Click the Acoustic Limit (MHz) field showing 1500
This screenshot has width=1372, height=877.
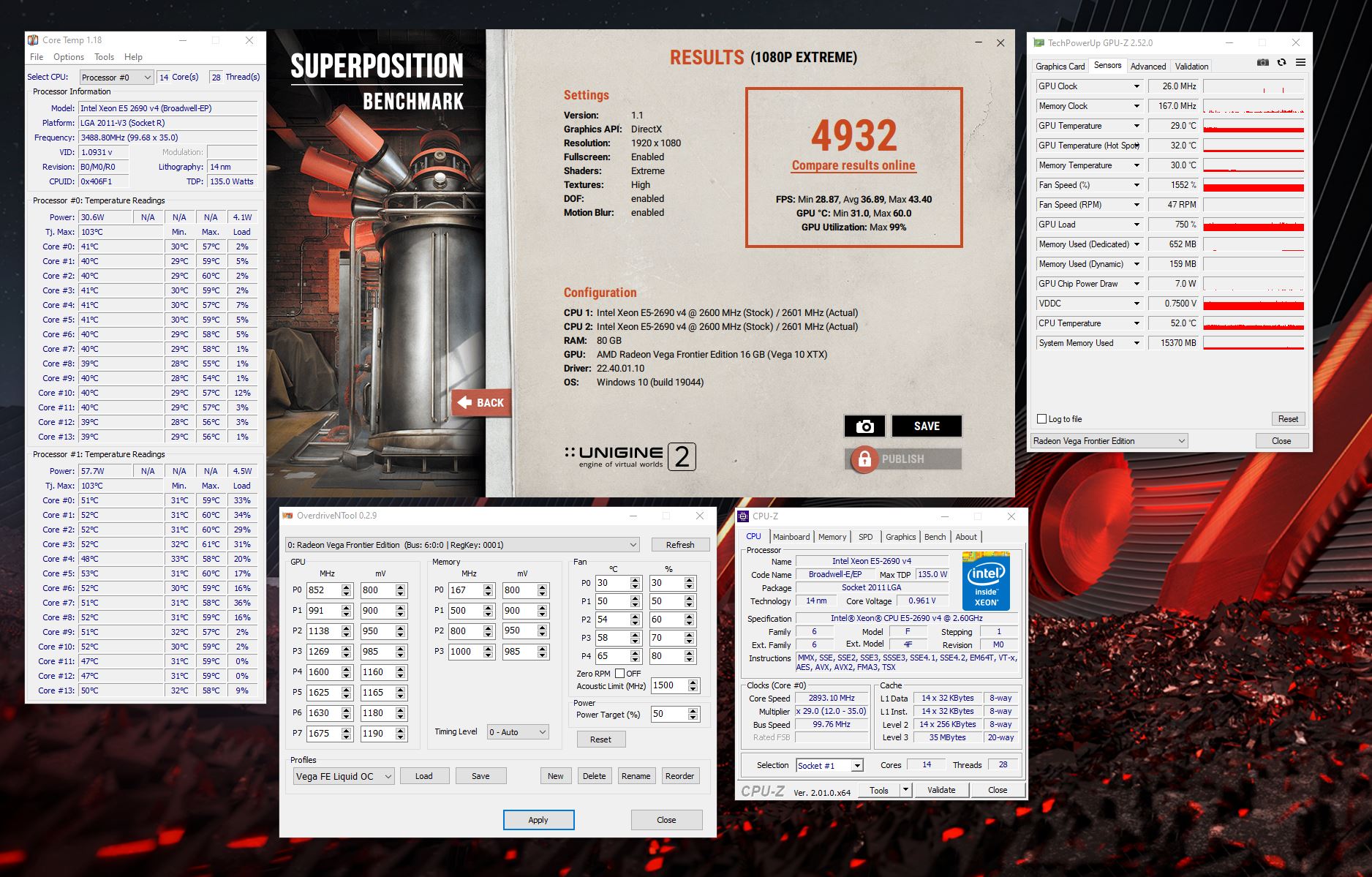point(668,685)
